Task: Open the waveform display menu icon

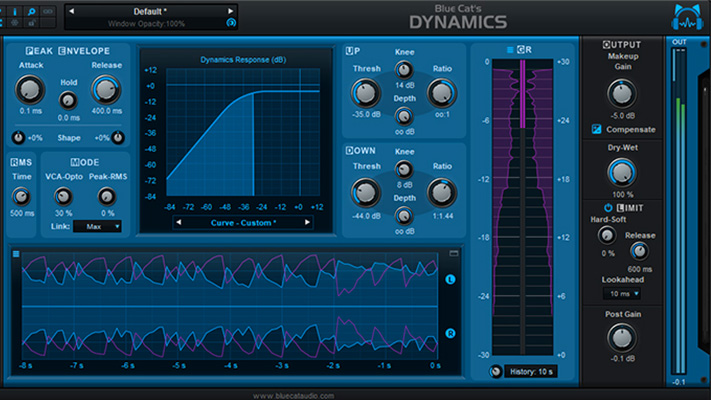Action: click(16, 254)
